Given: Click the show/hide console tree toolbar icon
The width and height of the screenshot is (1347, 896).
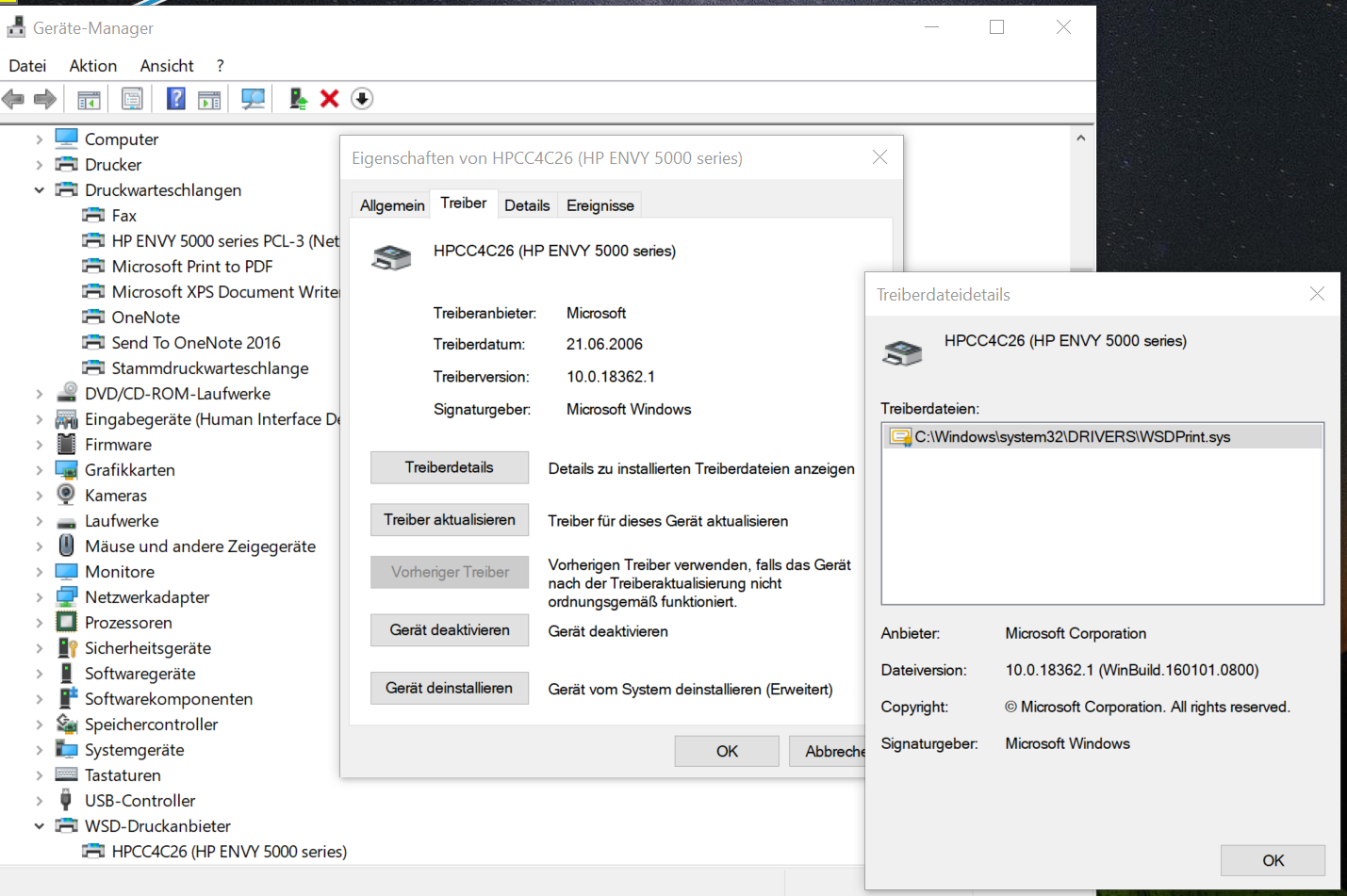Looking at the screenshot, I should coord(89,99).
